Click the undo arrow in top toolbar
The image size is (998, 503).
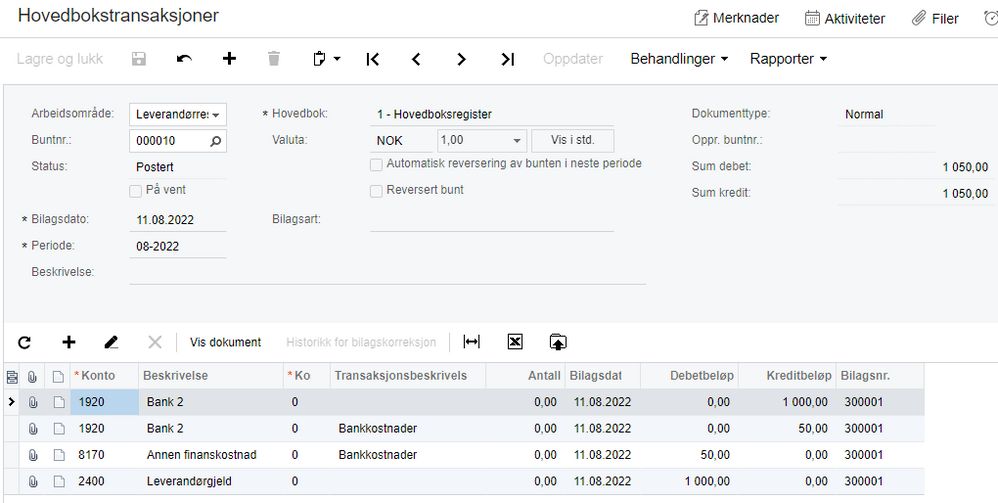click(184, 59)
